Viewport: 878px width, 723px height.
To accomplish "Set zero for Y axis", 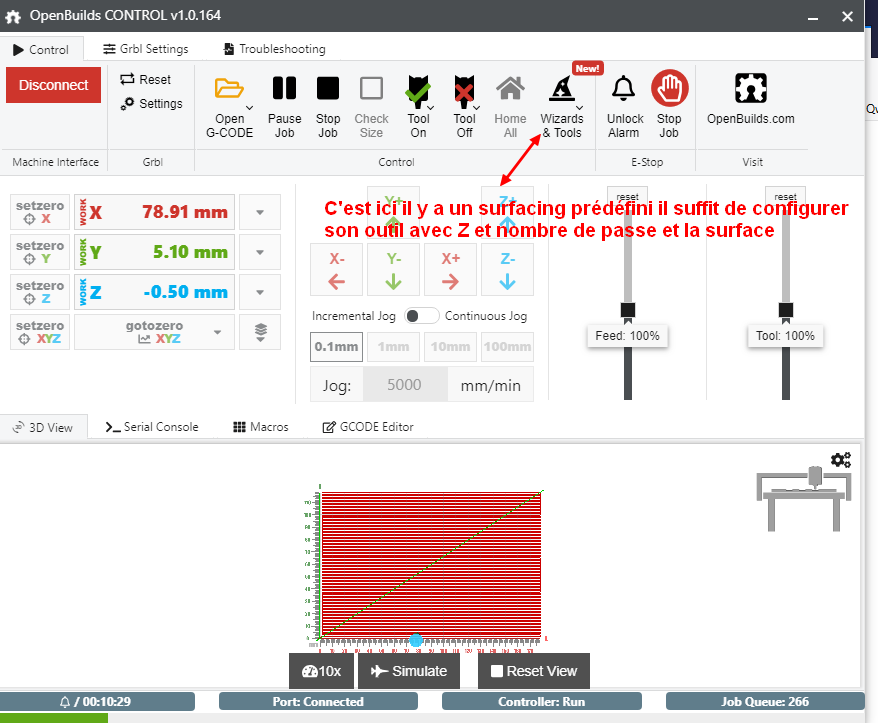I will pos(40,252).
